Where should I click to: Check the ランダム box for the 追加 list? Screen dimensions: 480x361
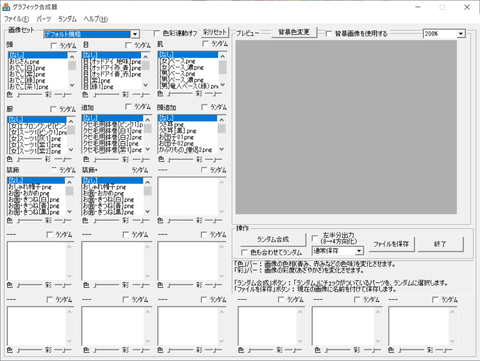128,106
